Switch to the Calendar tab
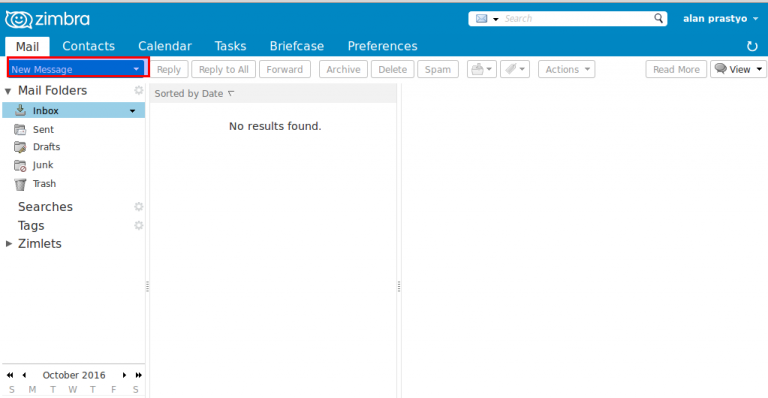This screenshot has height=398, width=768. [x=165, y=46]
